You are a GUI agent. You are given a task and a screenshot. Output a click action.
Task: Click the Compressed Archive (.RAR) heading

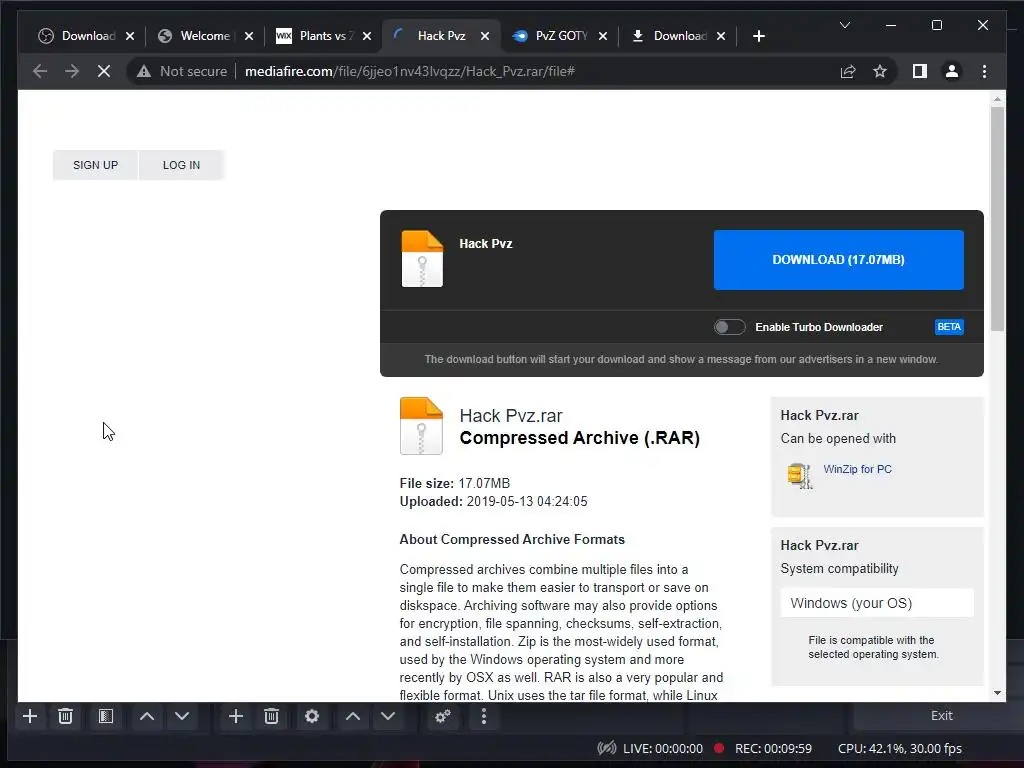pos(579,438)
